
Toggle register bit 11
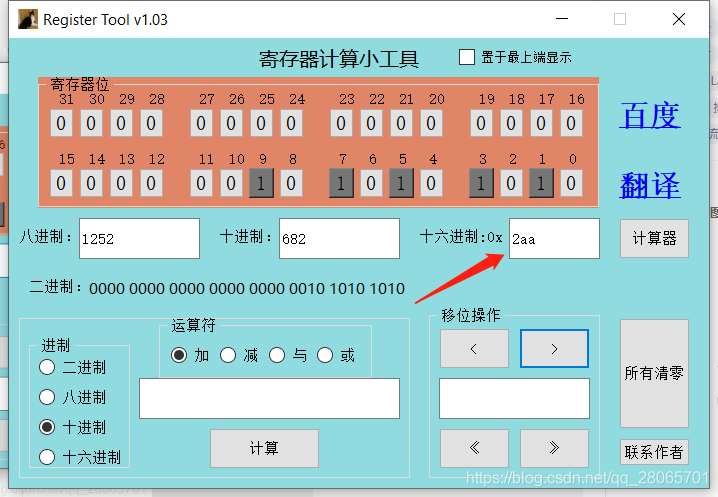pos(201,183)
